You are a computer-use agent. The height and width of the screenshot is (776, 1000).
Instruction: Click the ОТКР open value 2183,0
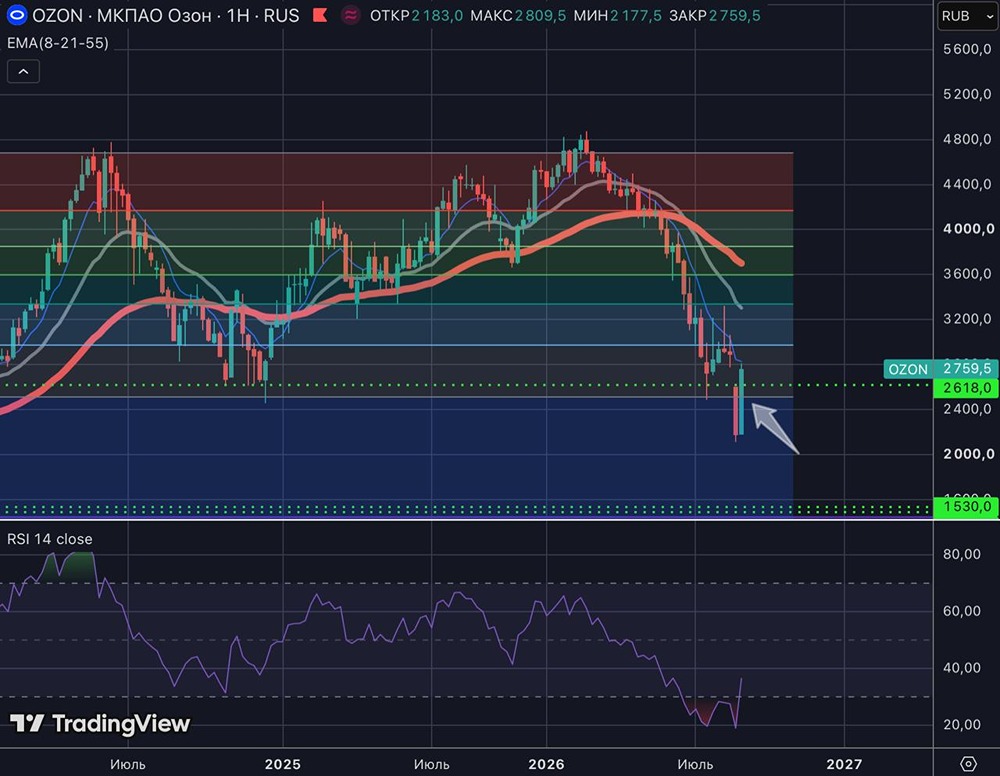pos(437,15)
